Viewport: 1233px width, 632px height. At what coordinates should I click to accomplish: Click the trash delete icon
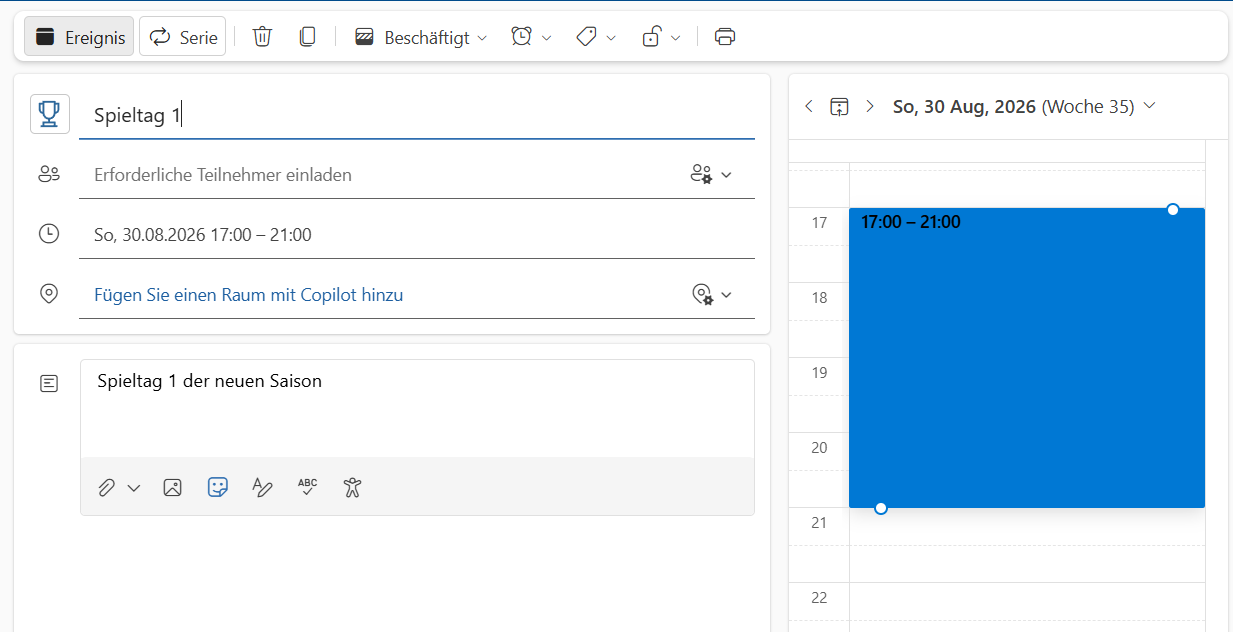coord(262,37)
